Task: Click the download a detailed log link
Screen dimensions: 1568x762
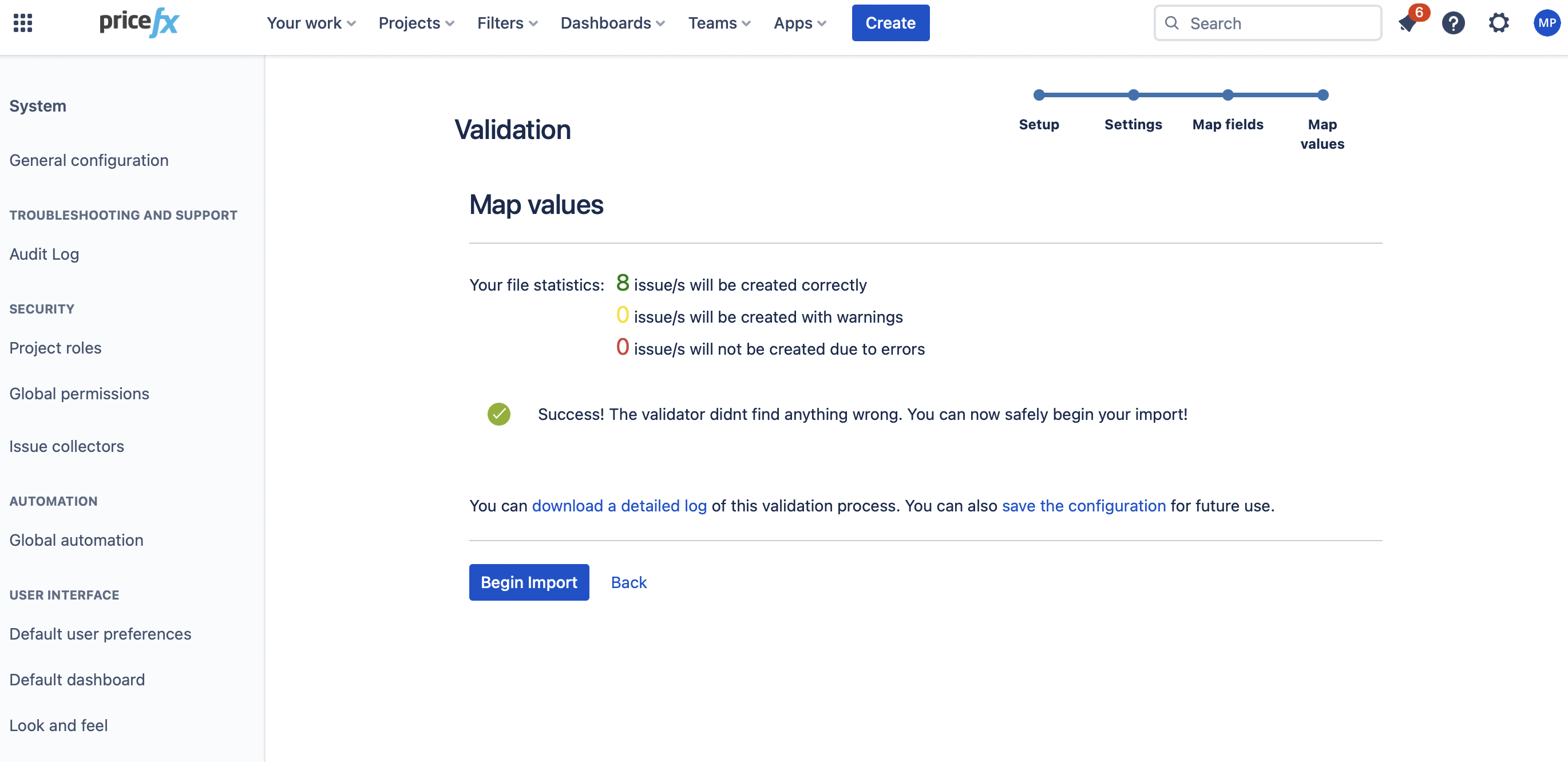Action: coord(619,506)
